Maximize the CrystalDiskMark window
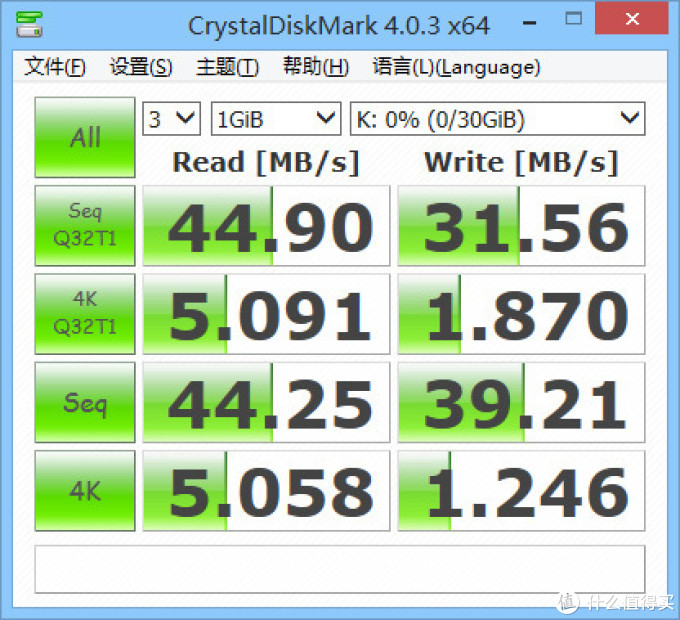Screen dimensions: 680x620 [x=574, y=19]
